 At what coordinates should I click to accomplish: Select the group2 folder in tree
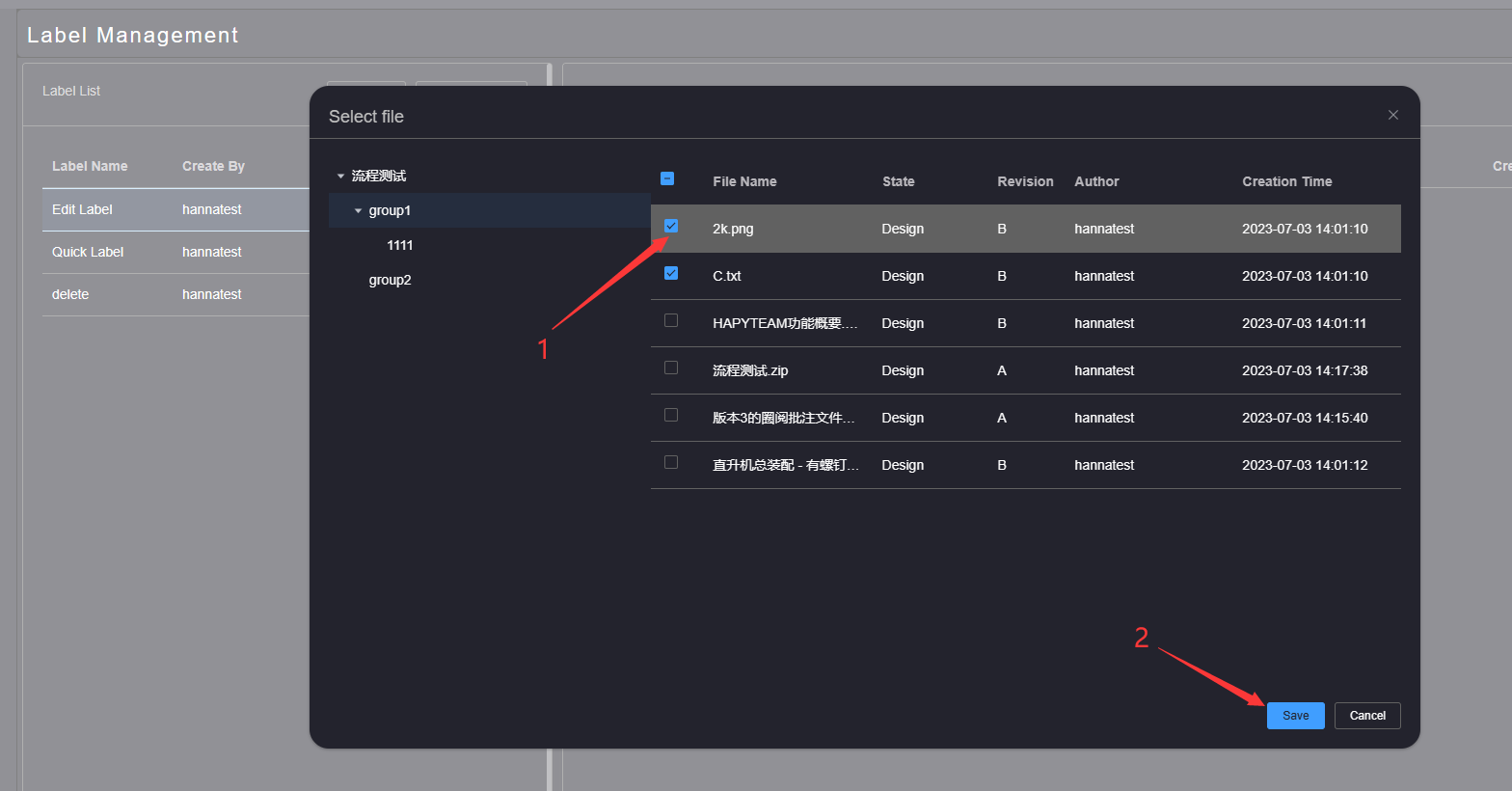390,280
